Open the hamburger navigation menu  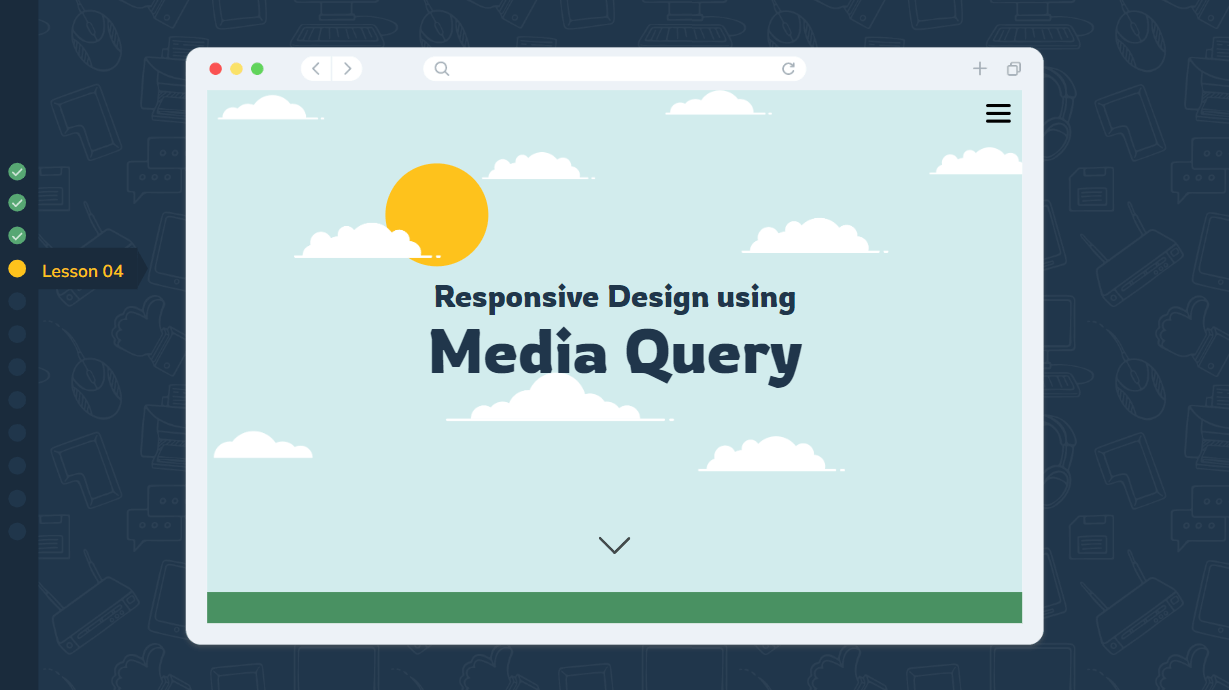(998, 113)
